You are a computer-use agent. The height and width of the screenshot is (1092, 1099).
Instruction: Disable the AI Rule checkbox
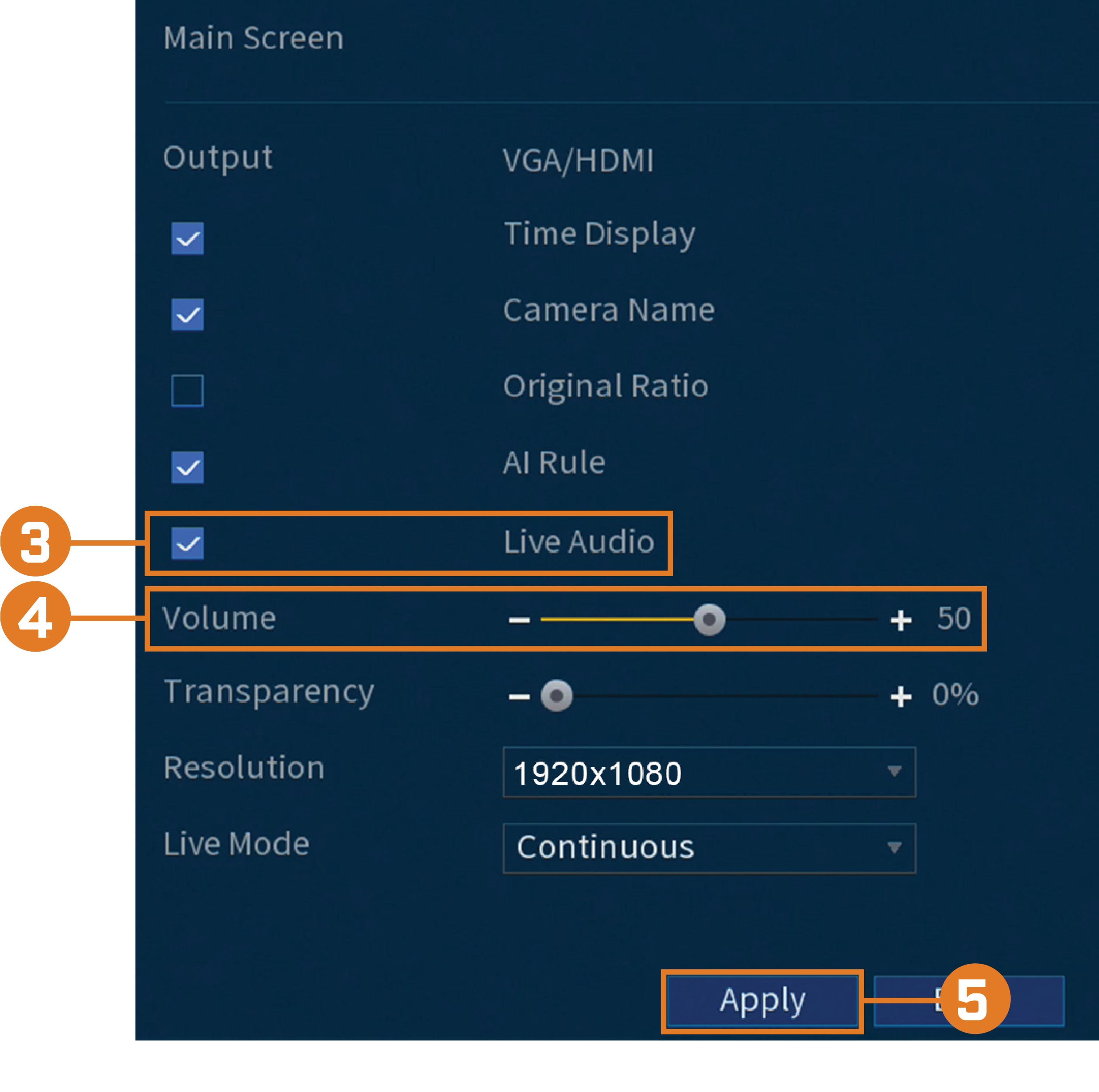click(188, 467)
